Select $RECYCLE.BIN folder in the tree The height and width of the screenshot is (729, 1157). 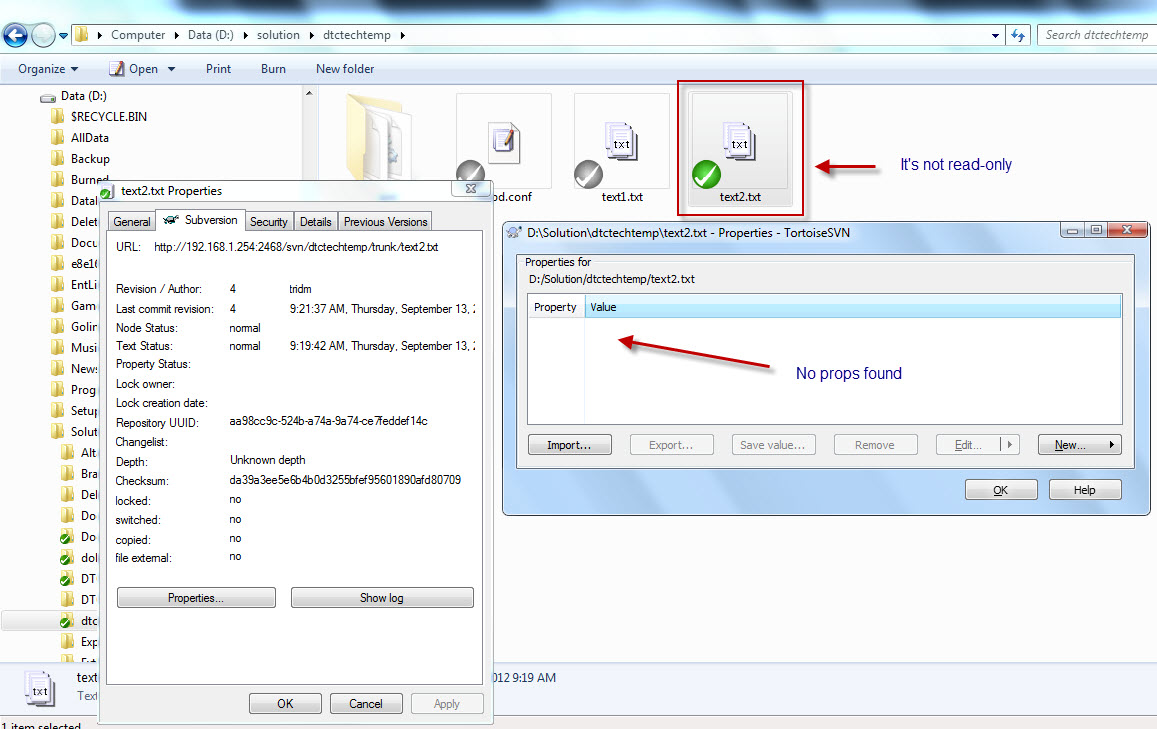tap(108, 117)
